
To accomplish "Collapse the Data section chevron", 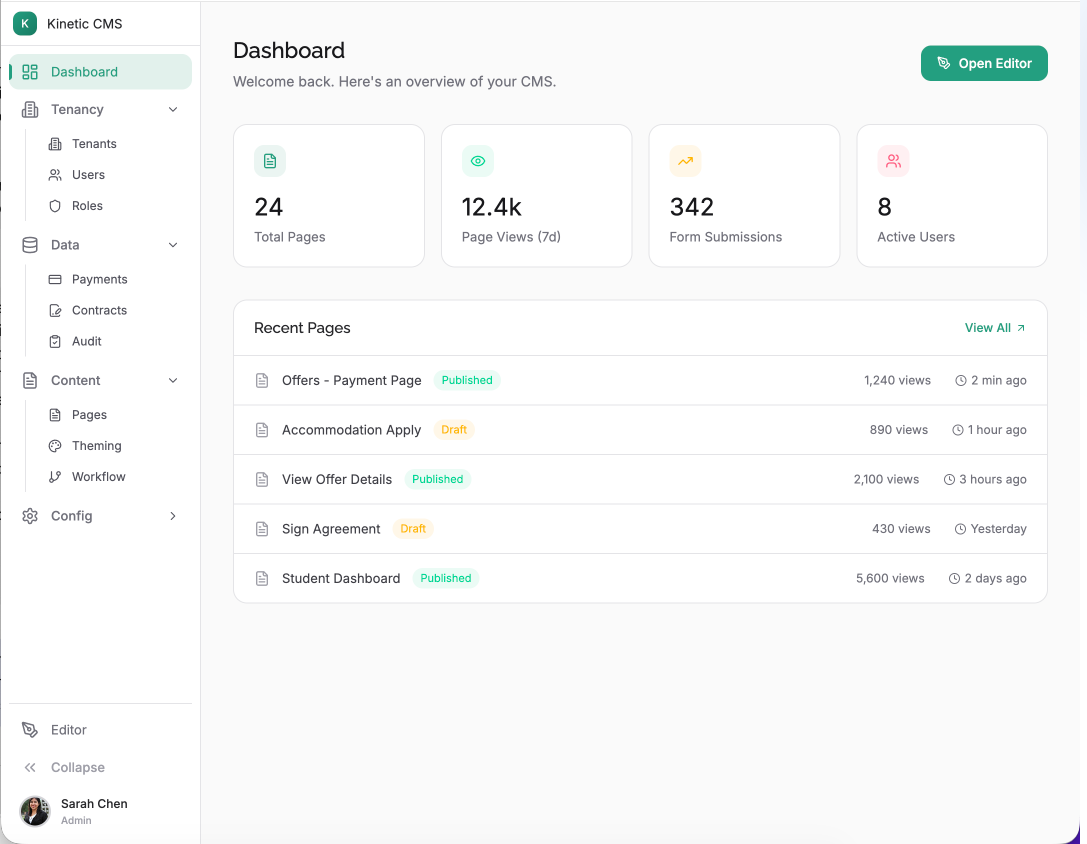I will click(173, 245).
